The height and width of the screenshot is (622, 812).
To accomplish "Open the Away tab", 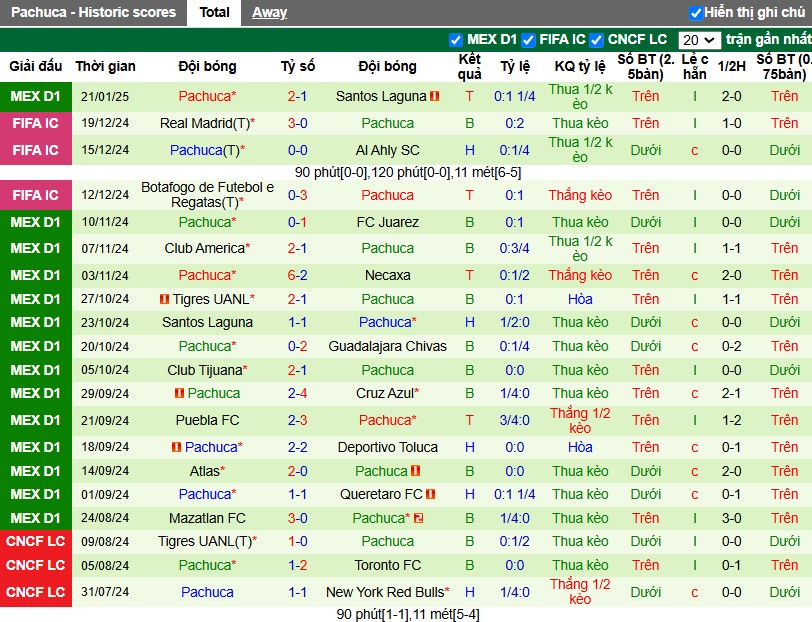I will click(x=269, y=12).
